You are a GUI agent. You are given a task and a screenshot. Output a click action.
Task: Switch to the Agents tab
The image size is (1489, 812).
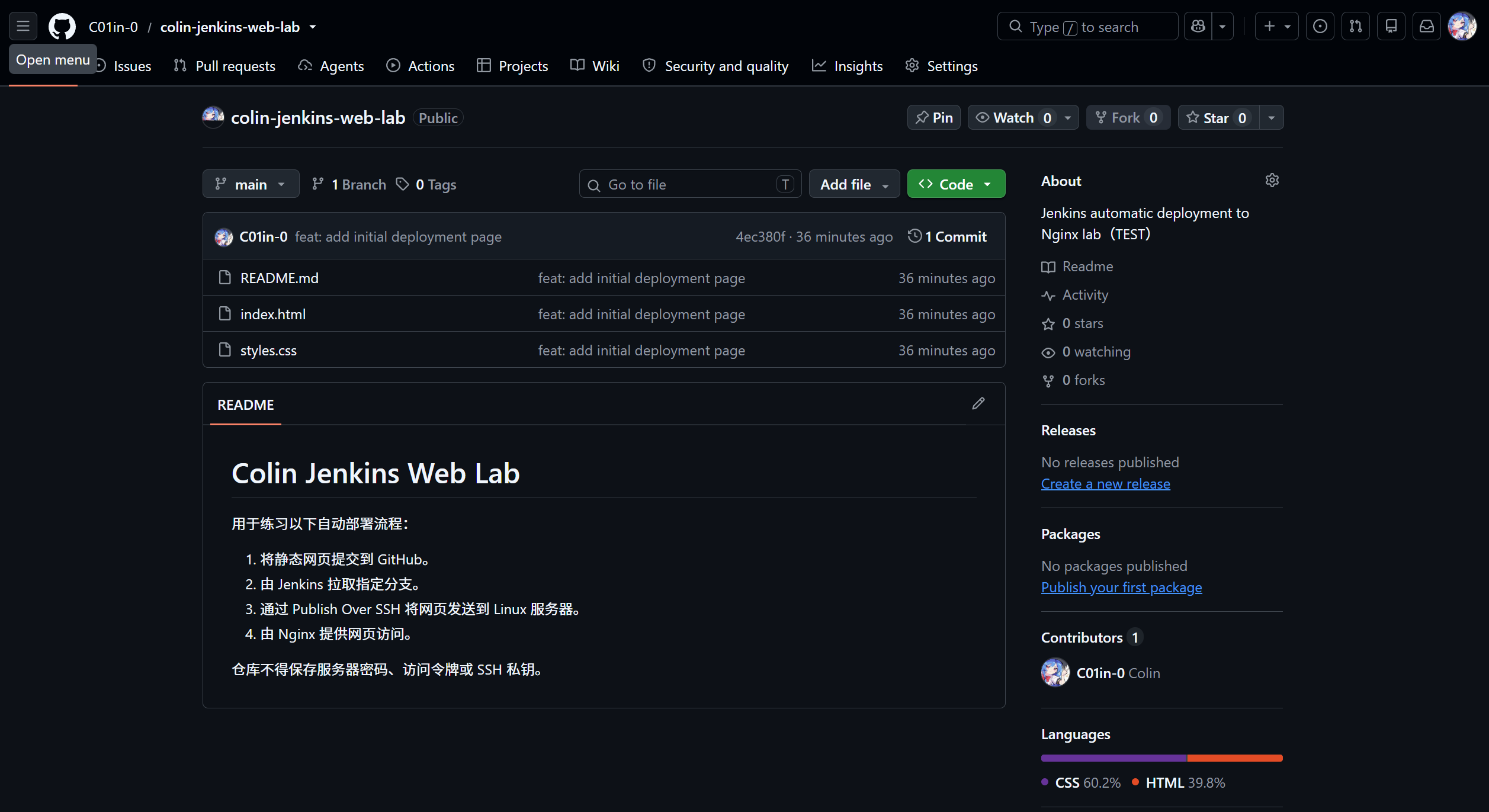[331, 66]
